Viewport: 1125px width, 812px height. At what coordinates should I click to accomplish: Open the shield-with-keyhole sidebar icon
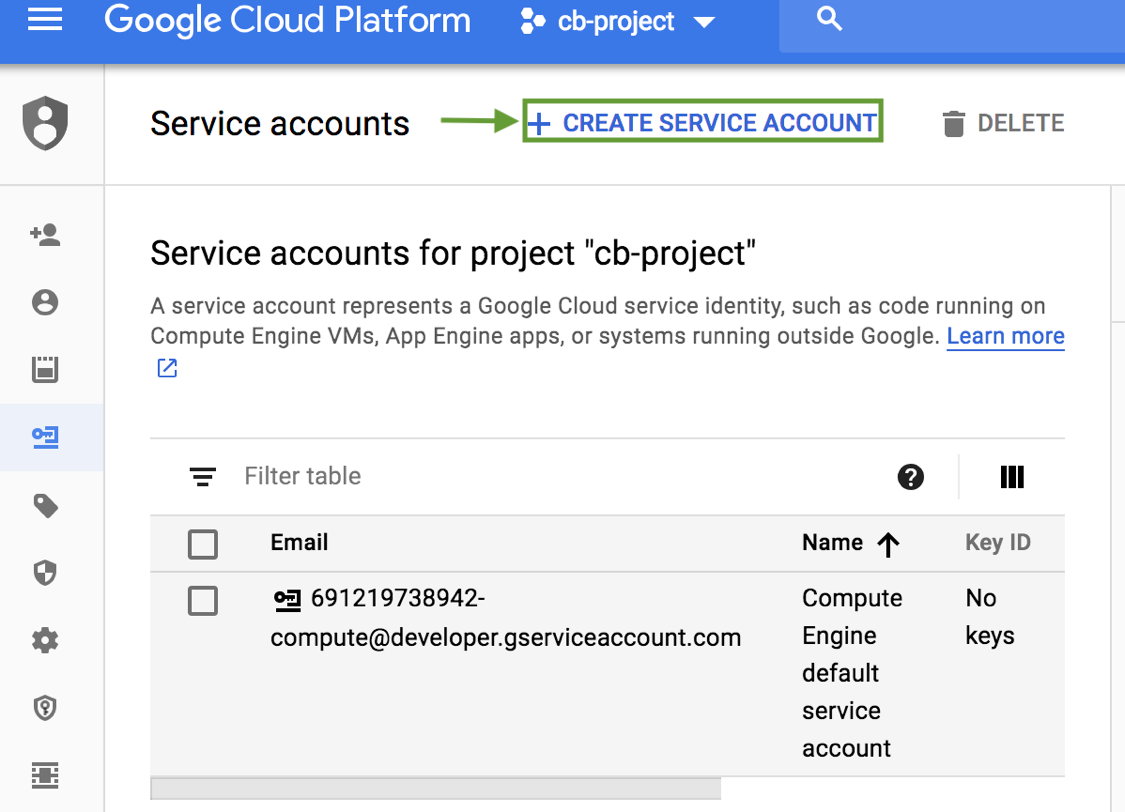45,707
